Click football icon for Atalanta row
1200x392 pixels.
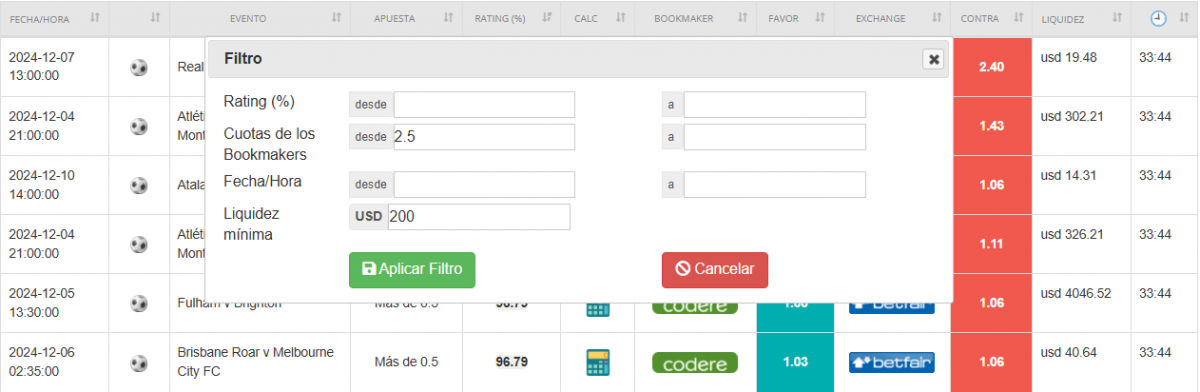[138, 186]
